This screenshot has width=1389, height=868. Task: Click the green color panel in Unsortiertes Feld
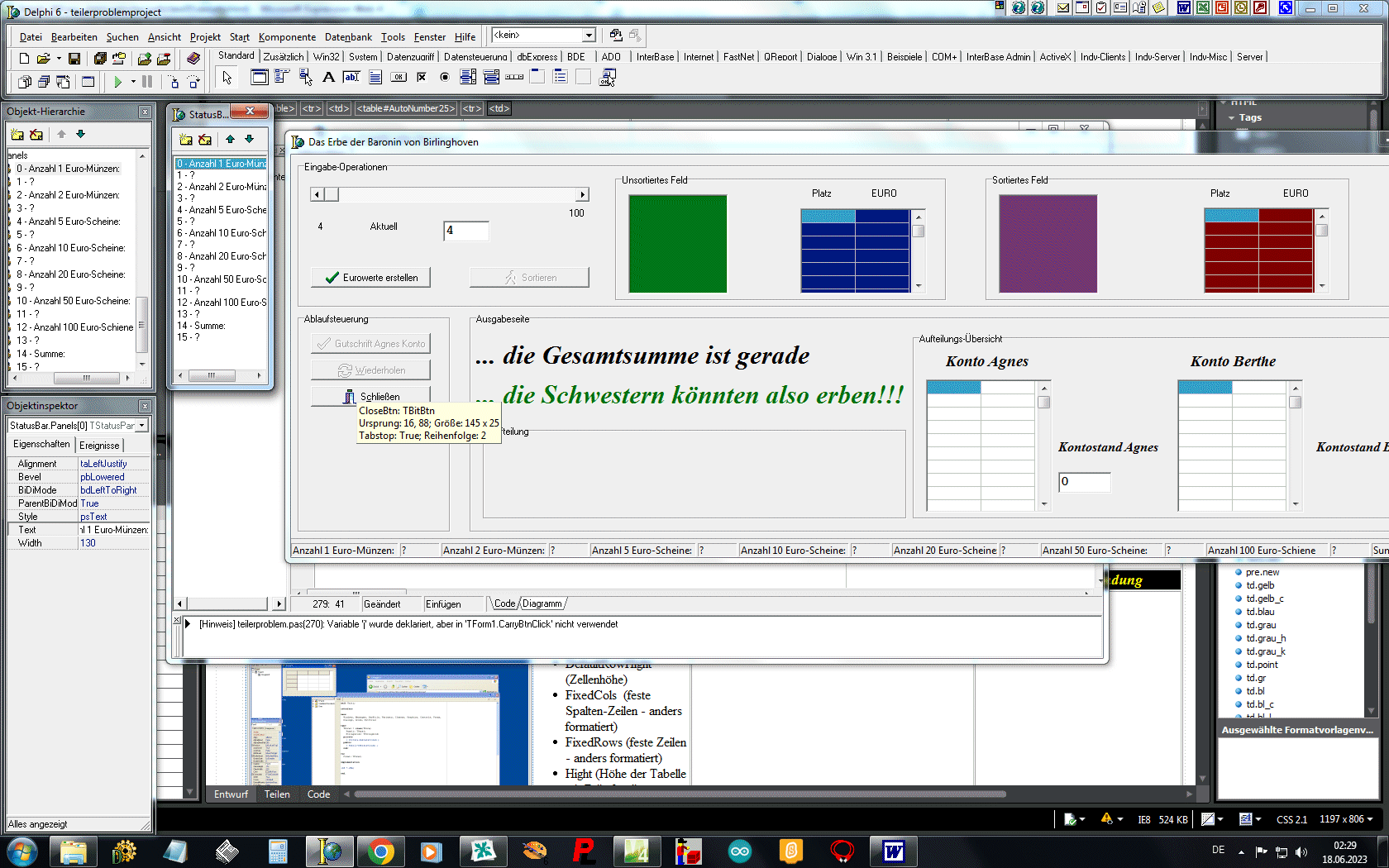678,244
